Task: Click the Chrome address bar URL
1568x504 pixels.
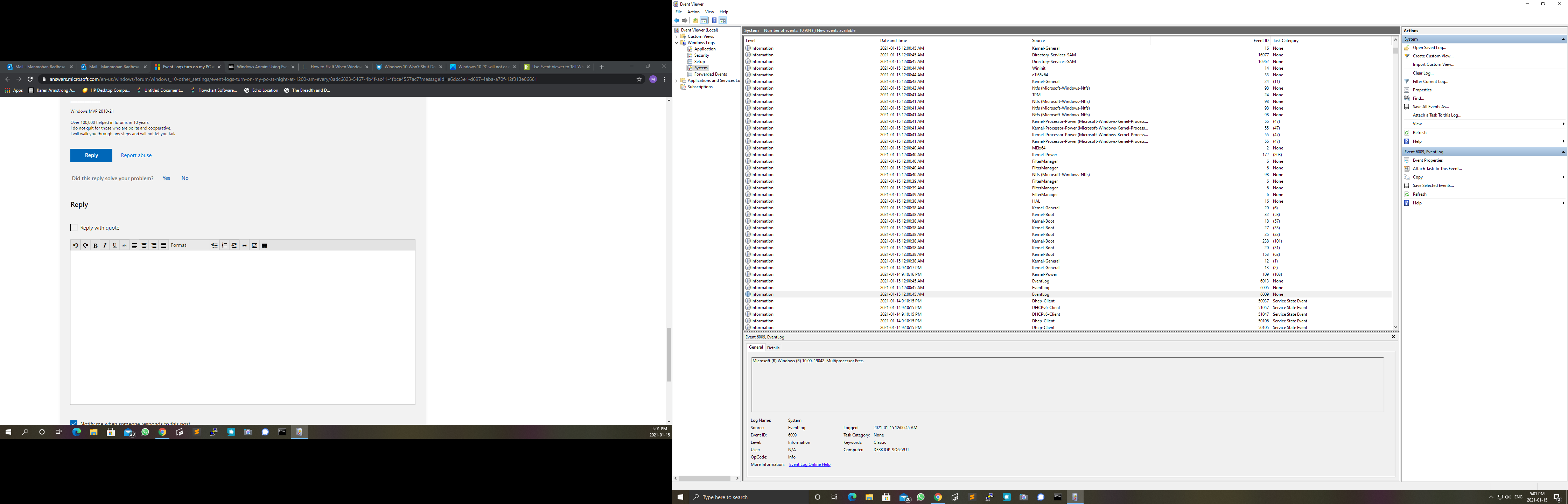Action: [293, 79]
